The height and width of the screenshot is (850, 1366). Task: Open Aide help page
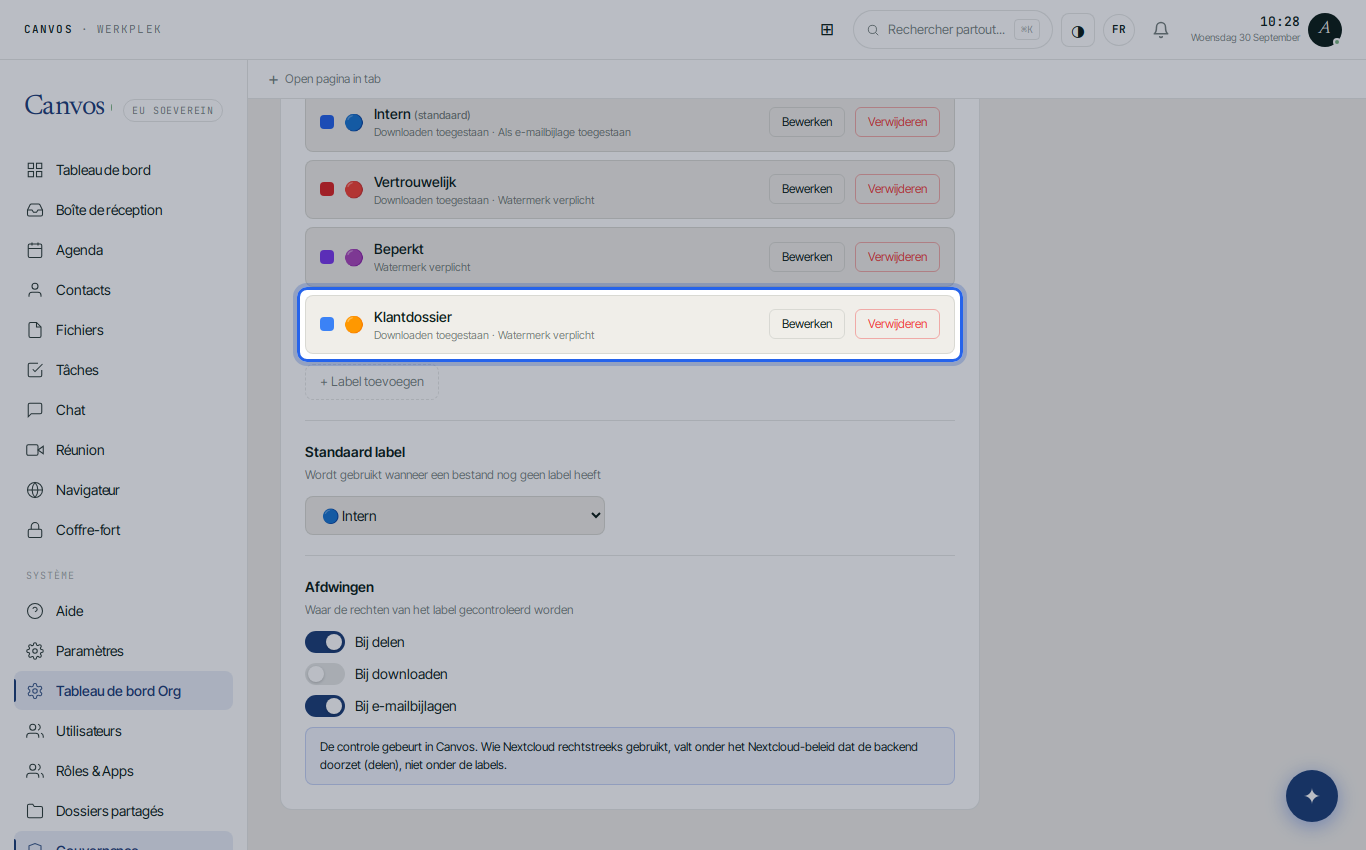coord(124,611)
